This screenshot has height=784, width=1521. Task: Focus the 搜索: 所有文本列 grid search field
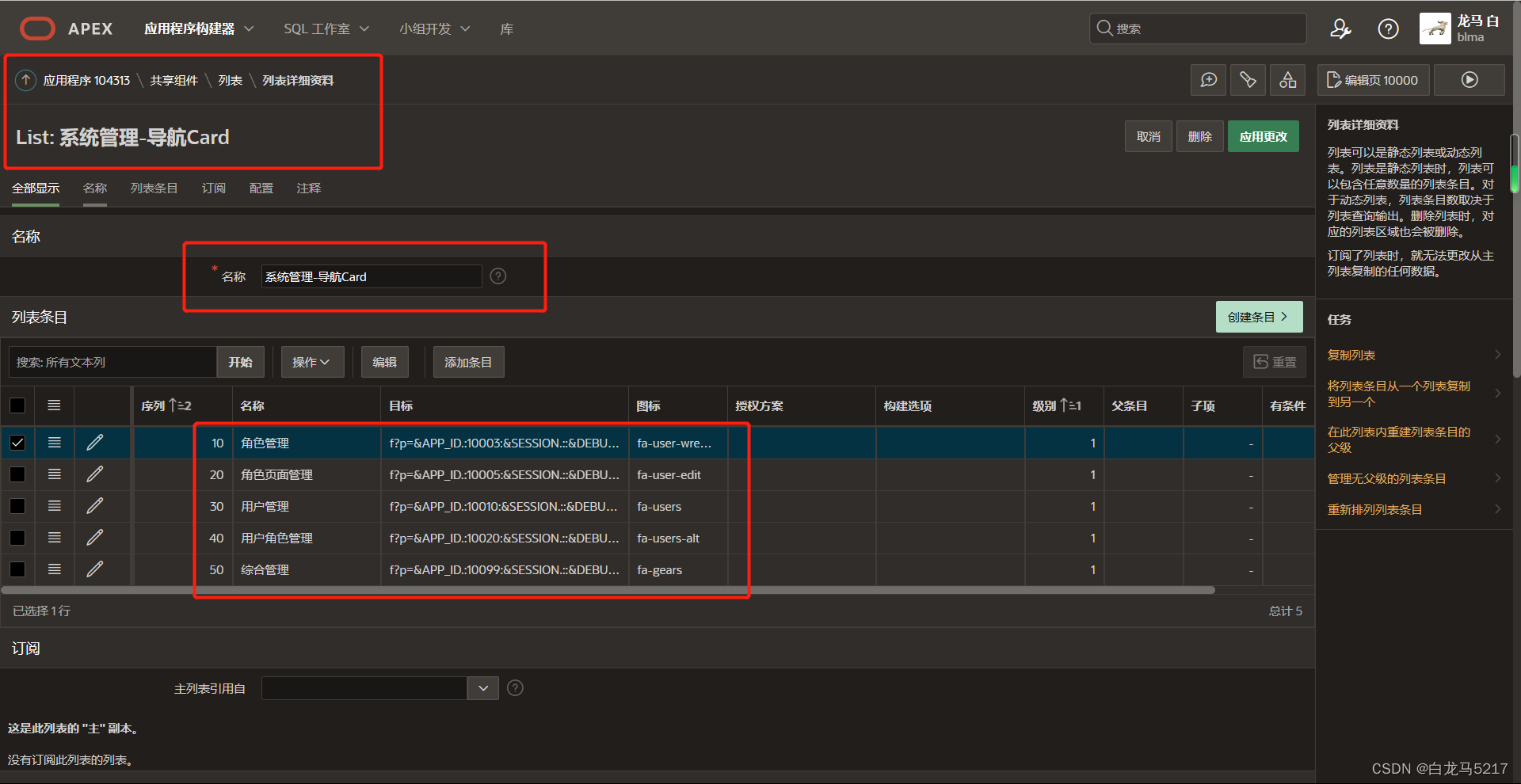tap(112, 362)
